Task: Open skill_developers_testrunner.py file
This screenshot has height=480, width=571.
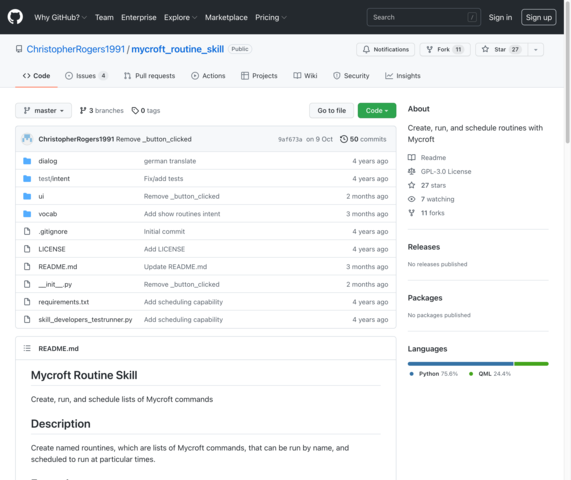Action: point(85,319)
